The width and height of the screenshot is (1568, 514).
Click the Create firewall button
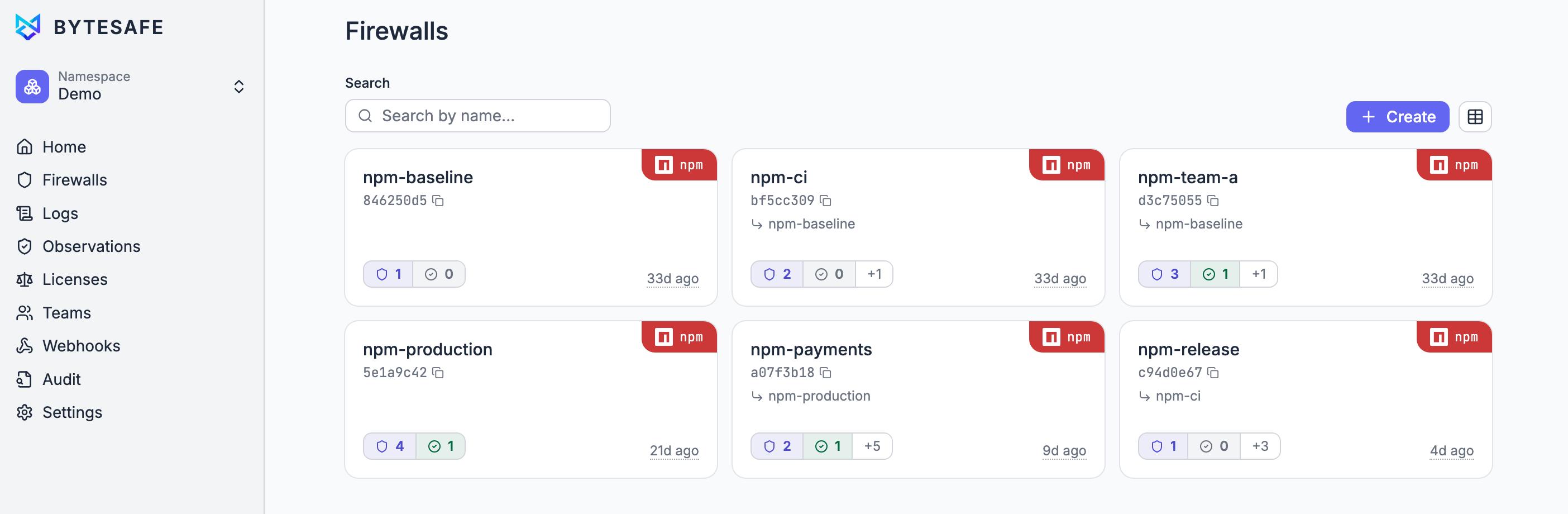(1398, 116)
